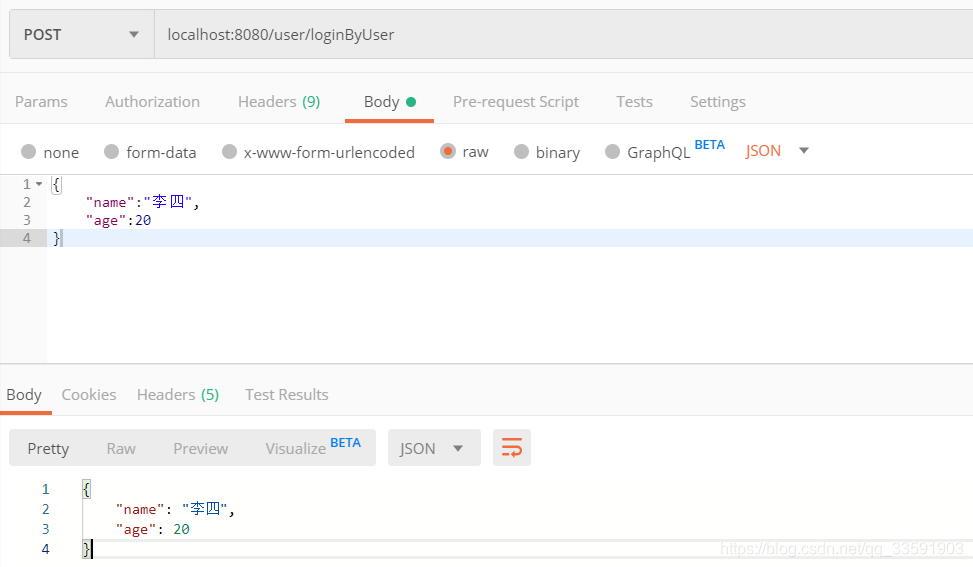Select the raw body radio button

click(448, 151)
